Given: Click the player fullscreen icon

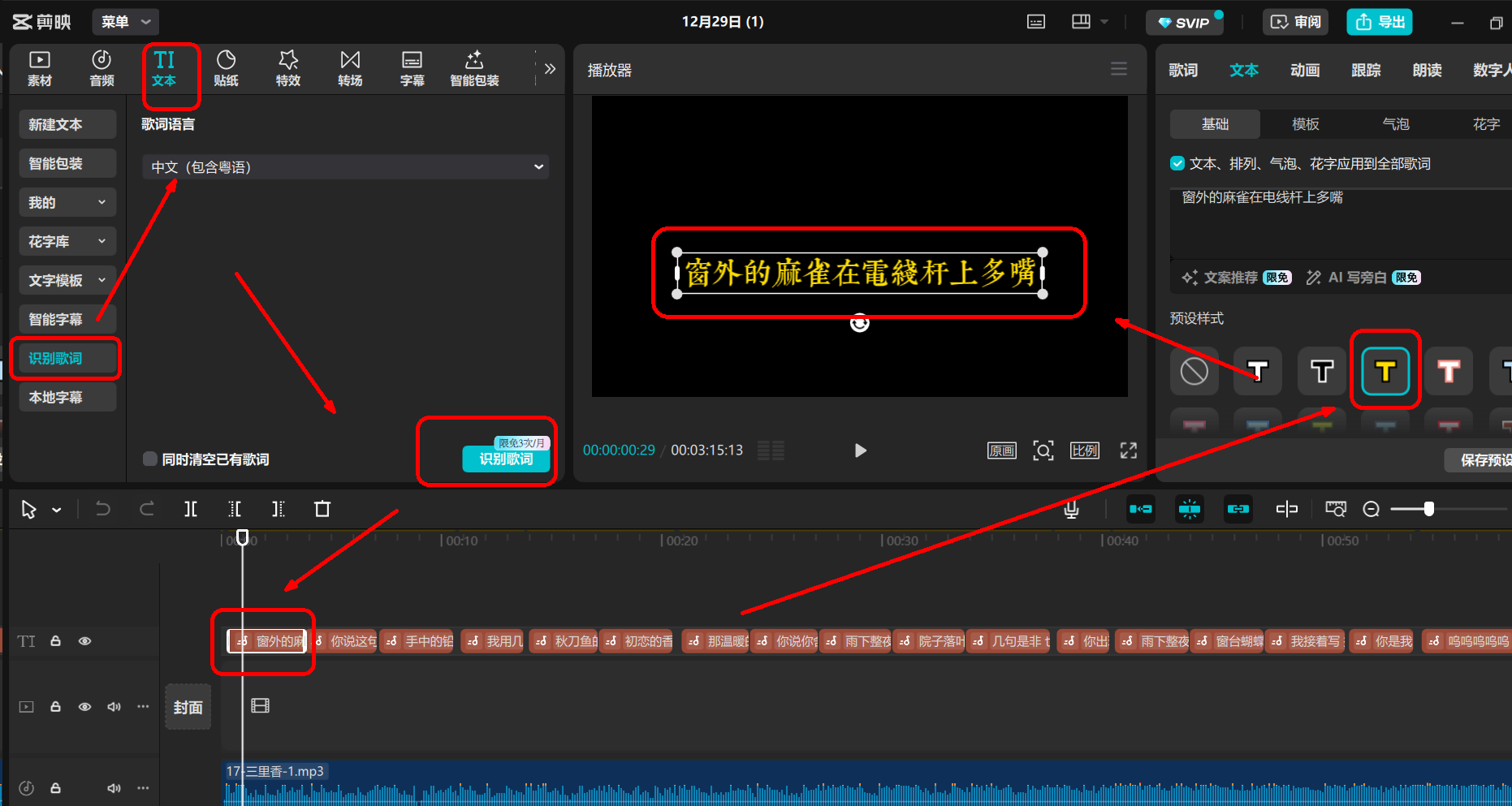Looking at the screenshot, I should [x=1129, y=450].
